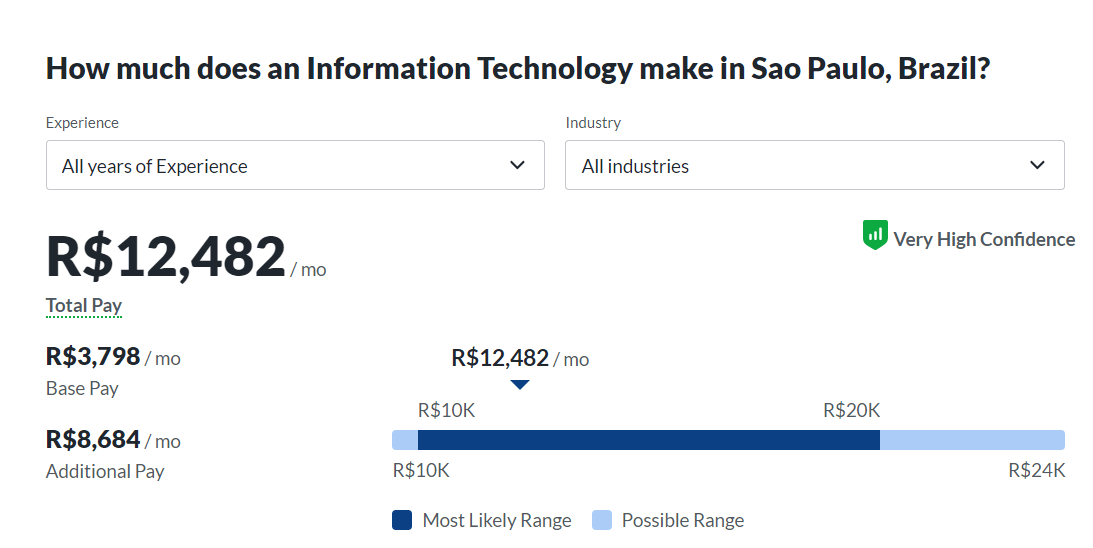This screenshot has width=1093, height=548.
Task: Click the green Very High Confidence shield icon
Action: click(x=875, y=236)
